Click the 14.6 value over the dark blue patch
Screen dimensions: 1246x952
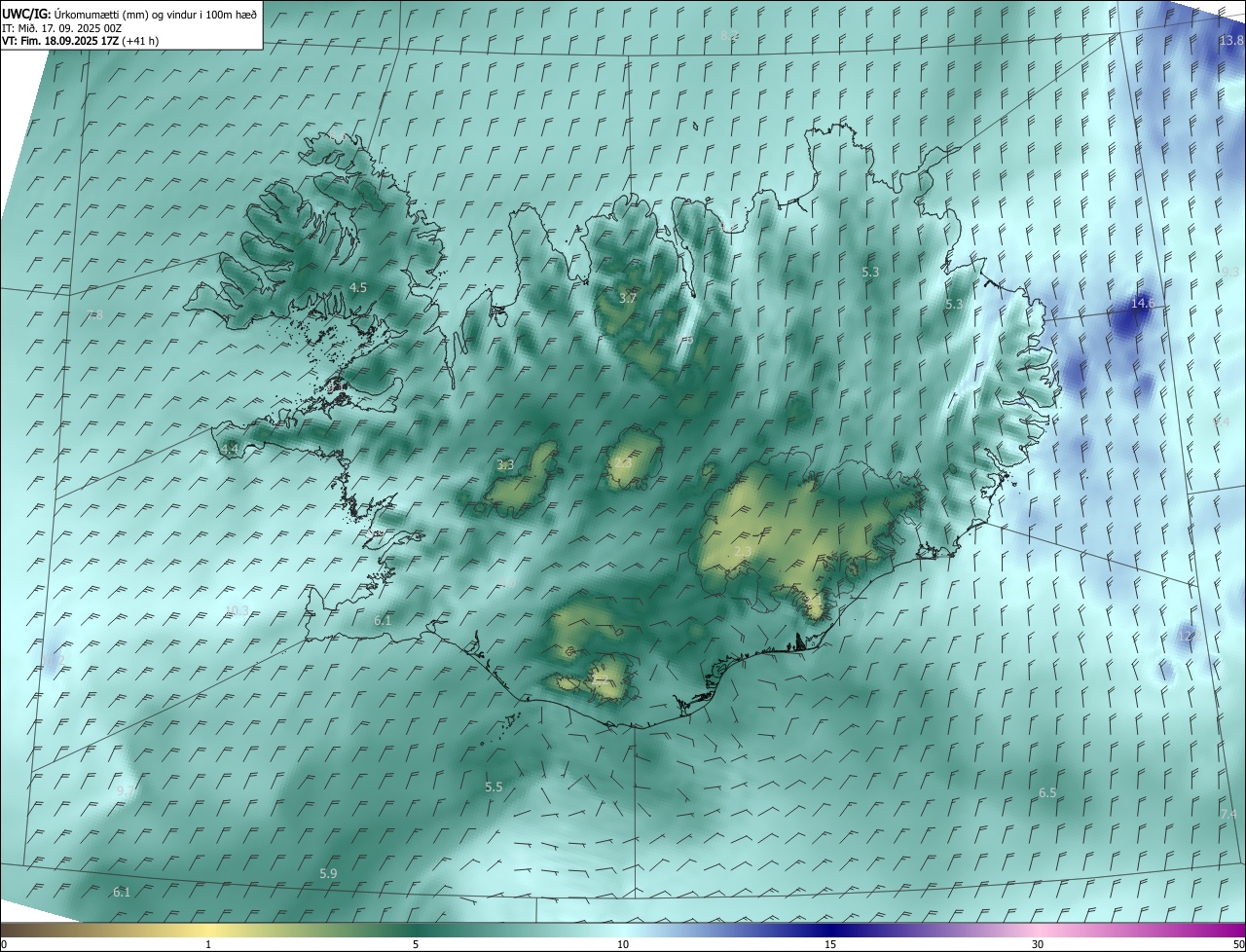point(1142,304)
